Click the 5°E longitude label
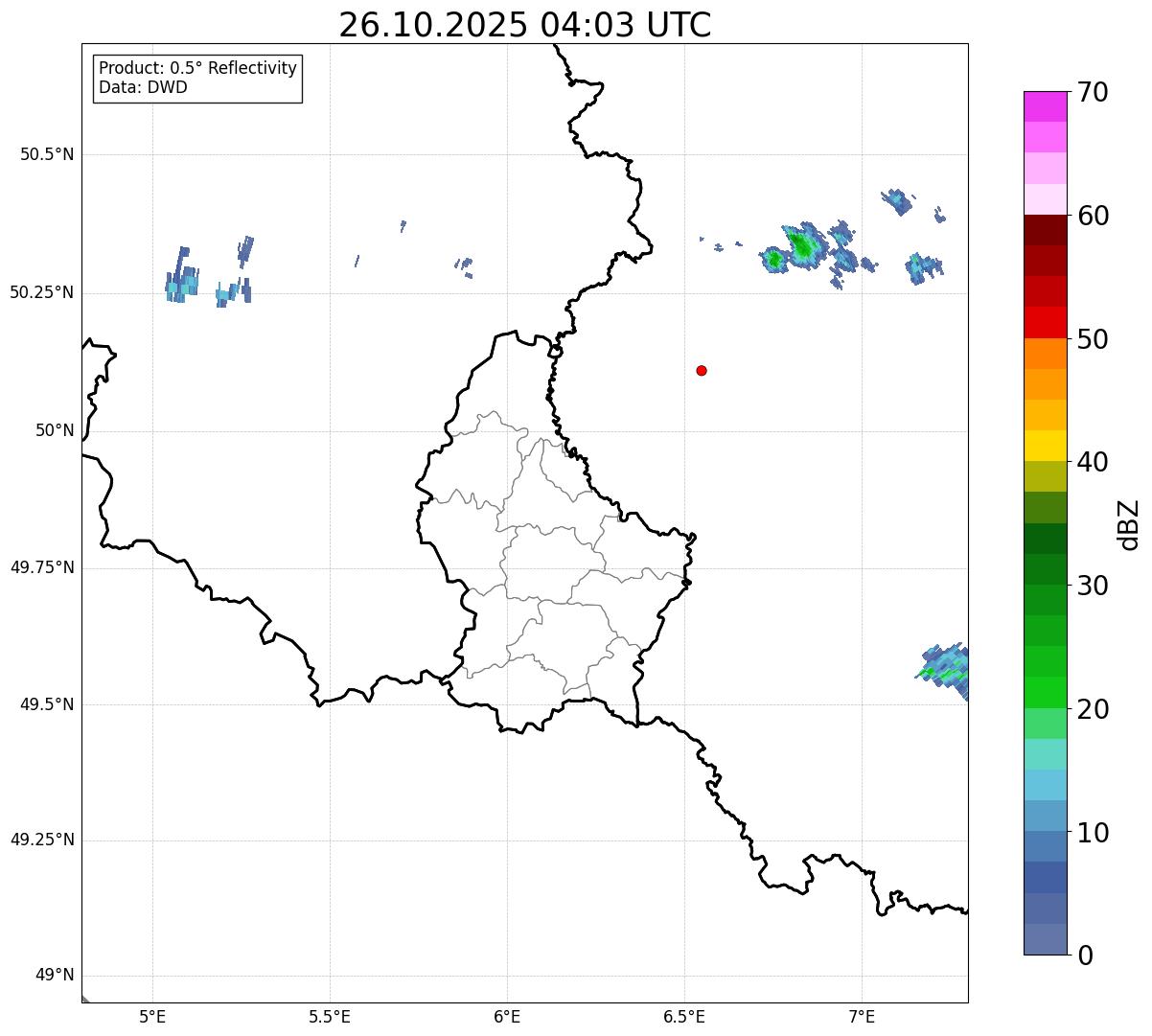 [x=152, y=1016]
